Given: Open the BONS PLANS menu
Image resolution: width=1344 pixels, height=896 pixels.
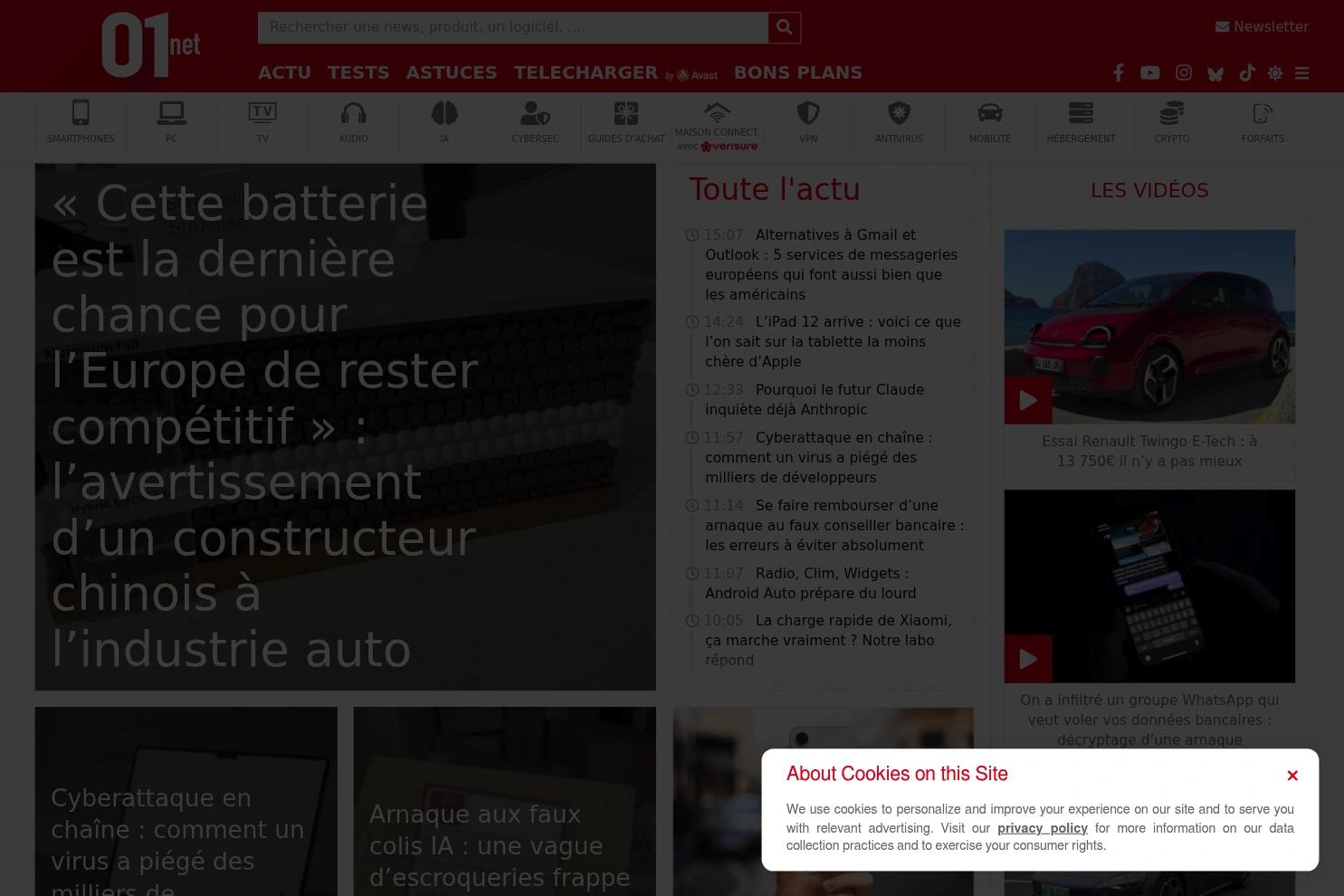Looking at the screenshot, I should point(798,72).
